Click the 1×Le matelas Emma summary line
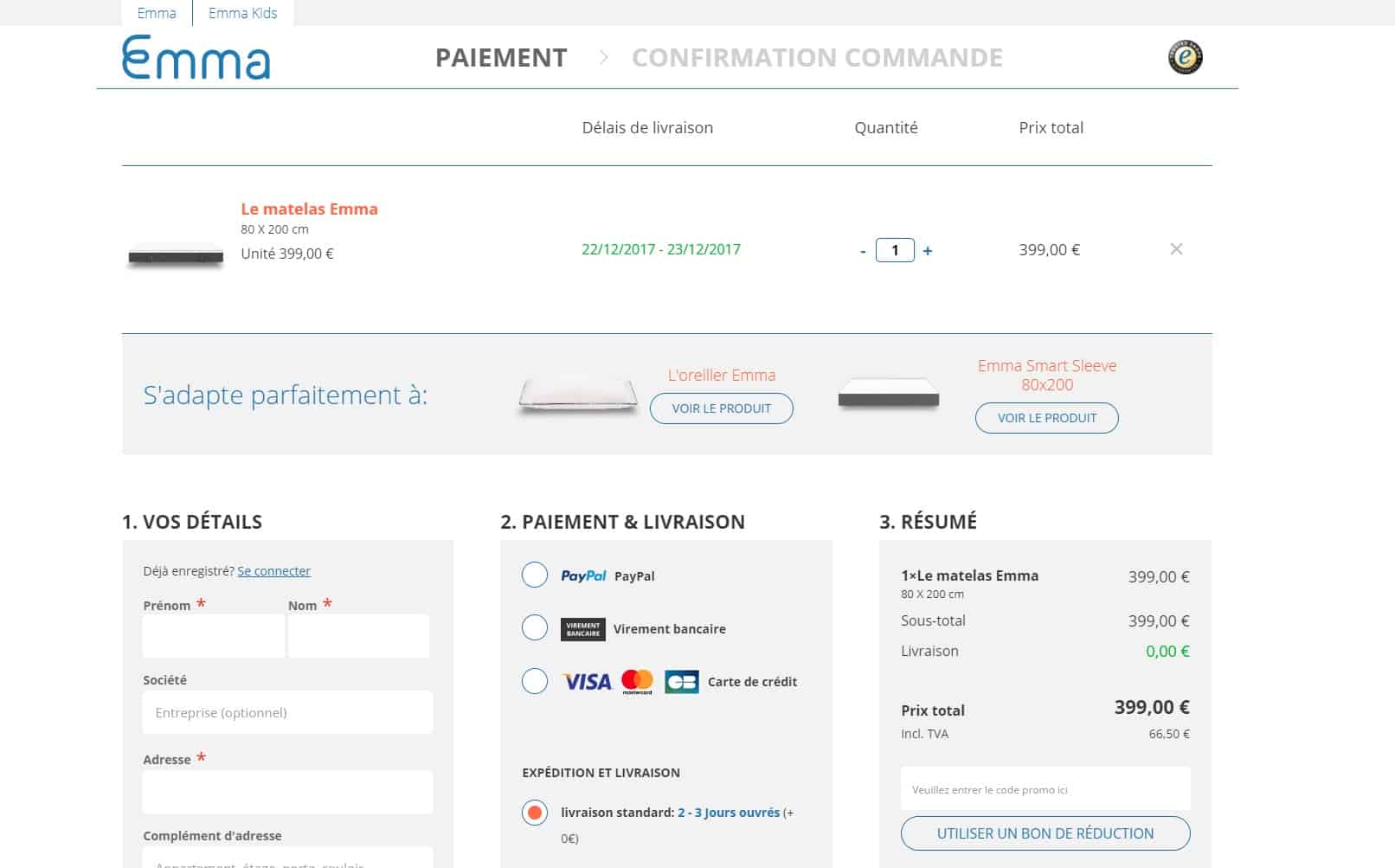This screenshot has height=868, width=1395. (969, 575)
